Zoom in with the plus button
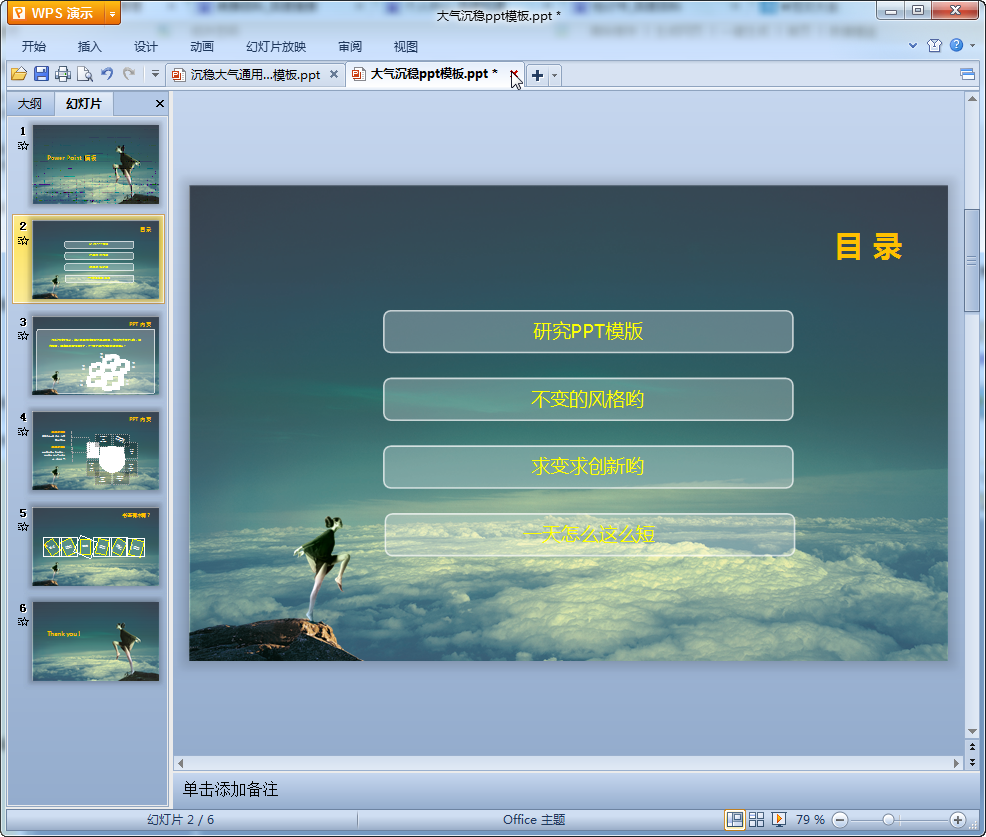The image size is (986, 837). tap(958, 820)
